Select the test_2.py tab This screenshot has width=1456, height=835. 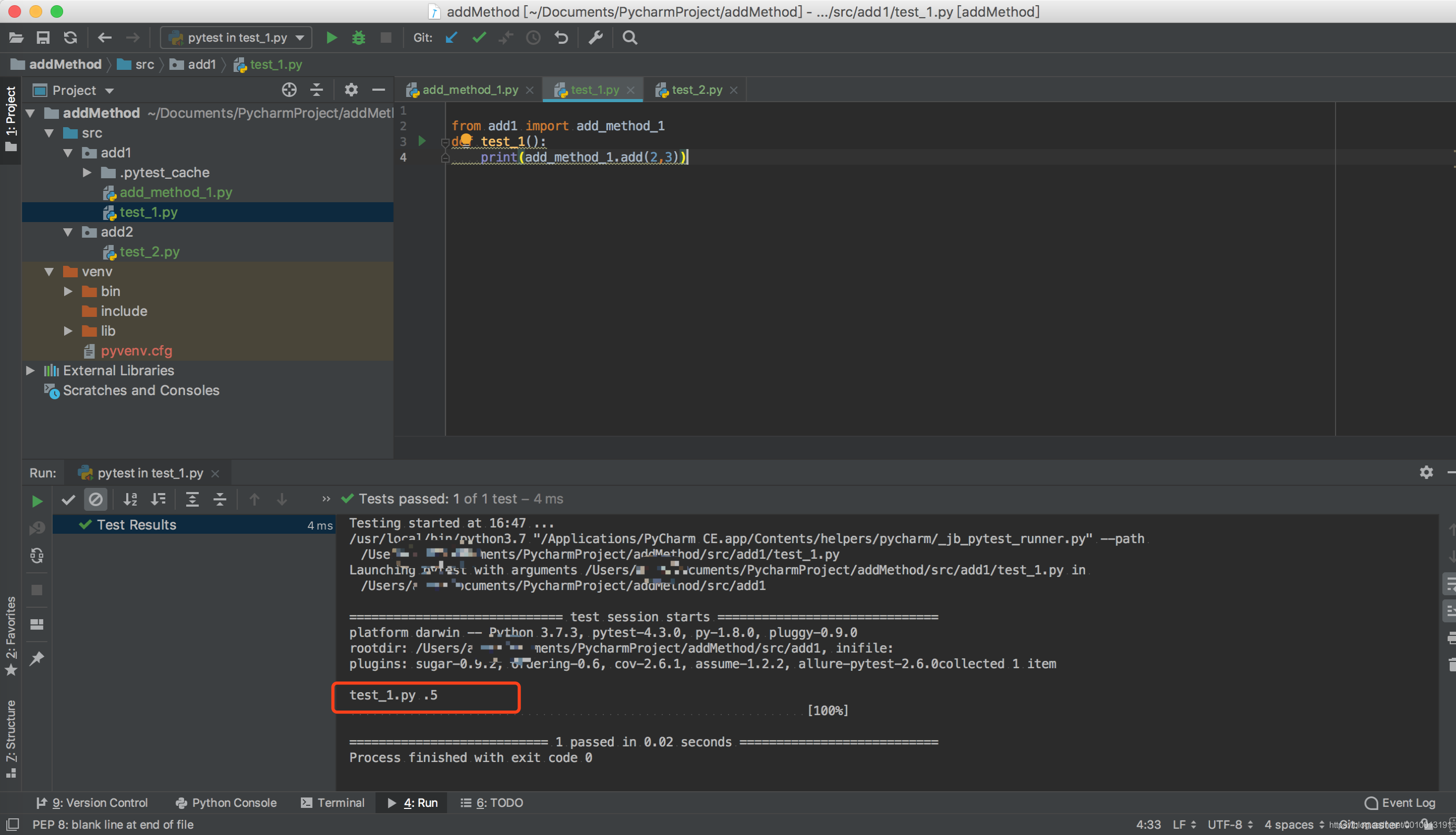coord(694,90)
